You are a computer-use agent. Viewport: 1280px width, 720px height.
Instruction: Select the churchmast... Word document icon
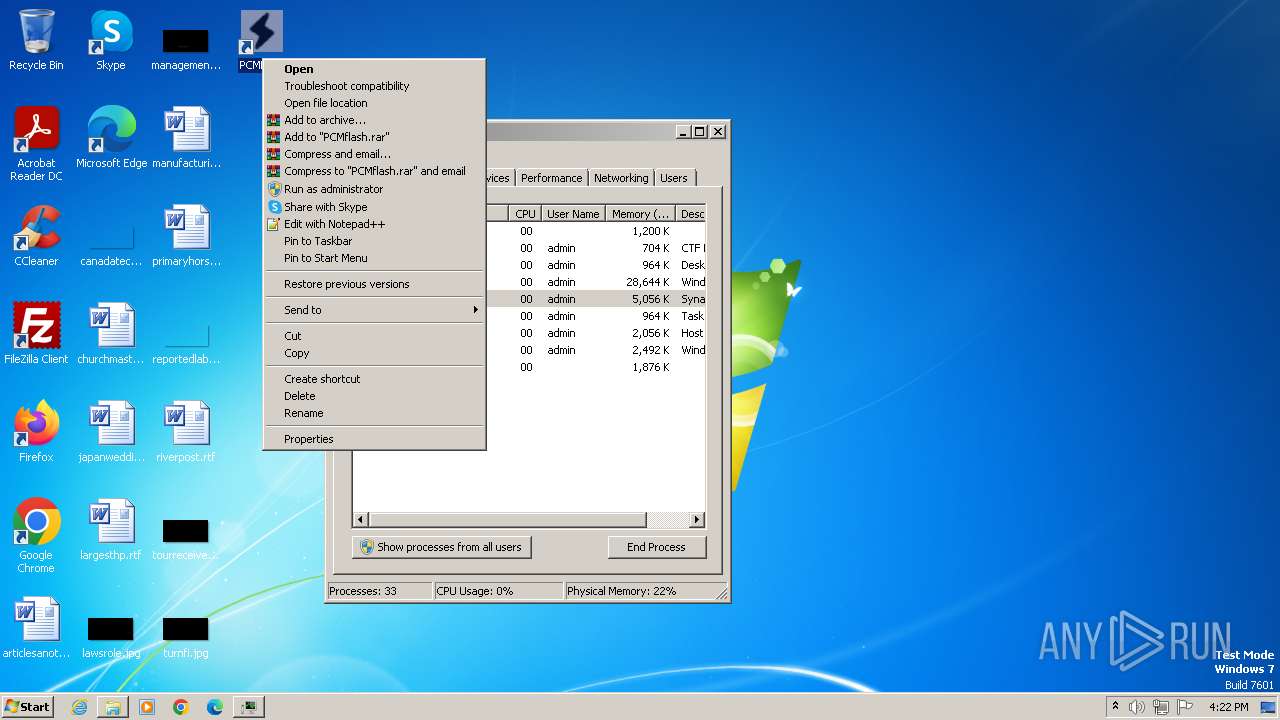click(111, 334)
